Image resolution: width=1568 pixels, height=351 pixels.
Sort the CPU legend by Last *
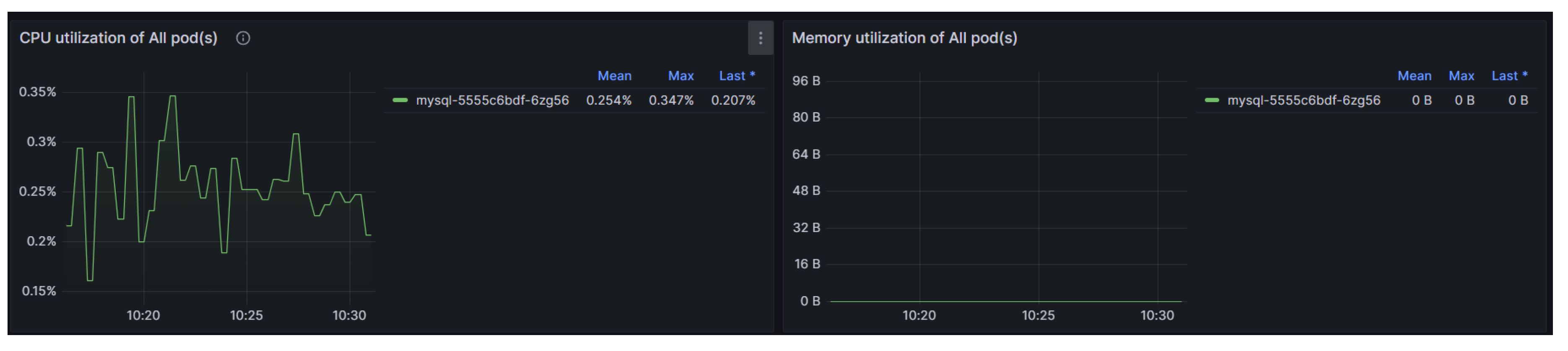point(737,76)
